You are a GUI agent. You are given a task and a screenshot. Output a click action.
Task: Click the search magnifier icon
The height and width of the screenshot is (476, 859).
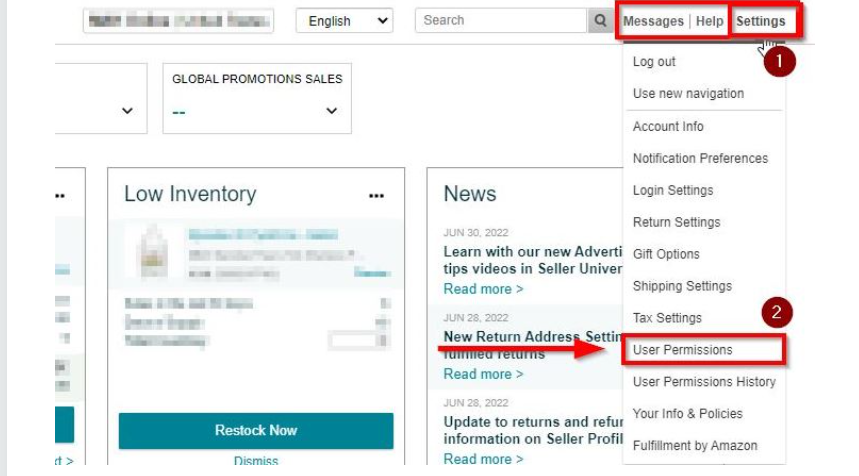tap(600, 21)
